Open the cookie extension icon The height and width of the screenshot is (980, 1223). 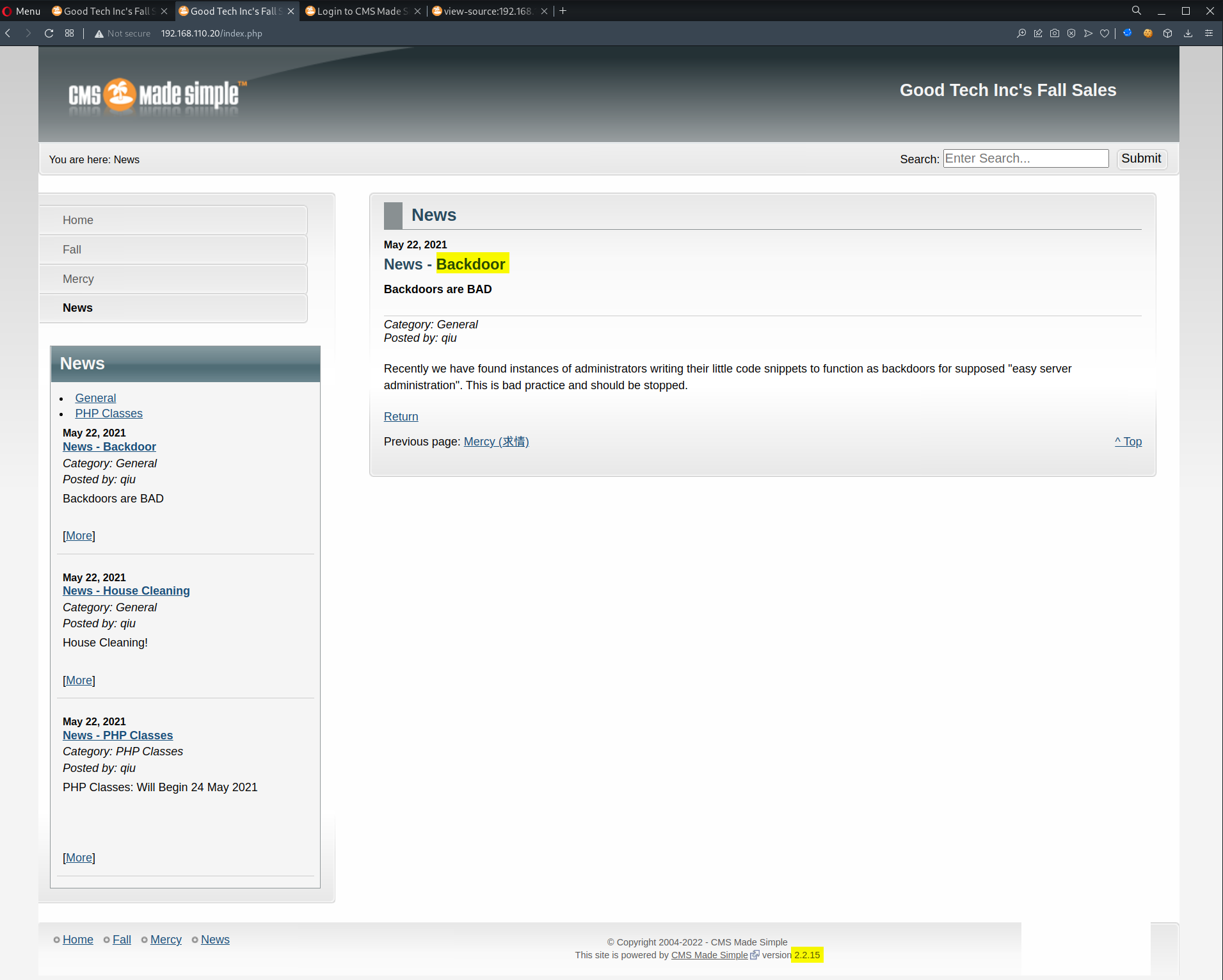pos(1148,33)
